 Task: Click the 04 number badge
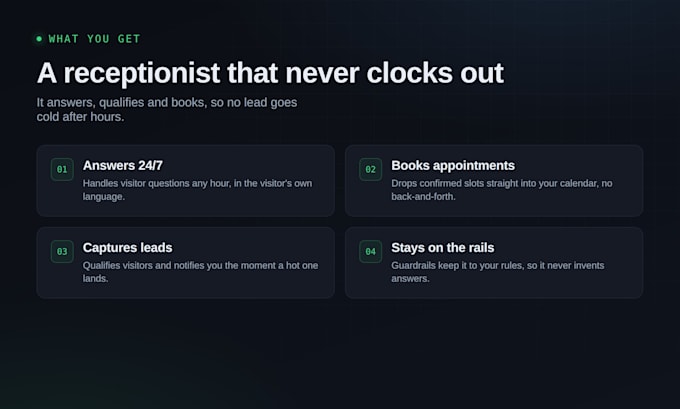pyautogui.click(x=370, y=252)
